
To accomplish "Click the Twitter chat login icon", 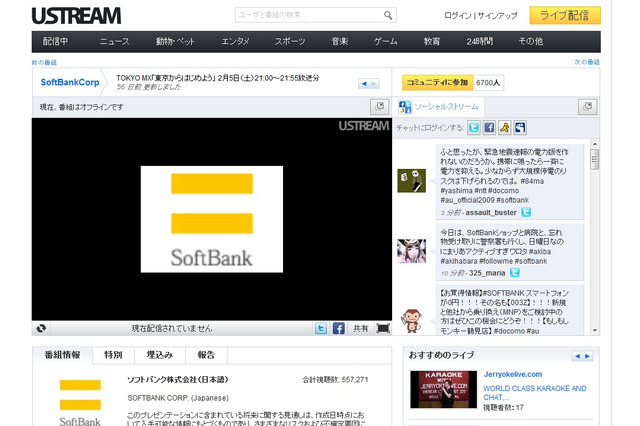I will (473, 128).
